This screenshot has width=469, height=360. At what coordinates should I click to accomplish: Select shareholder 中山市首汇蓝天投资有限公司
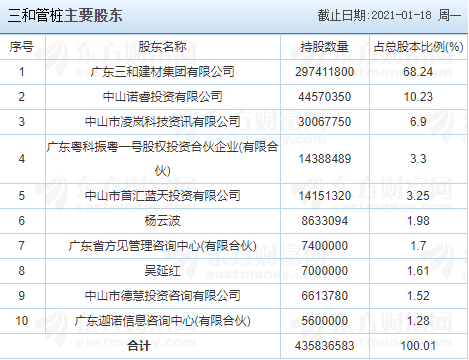tap(163, 196)
